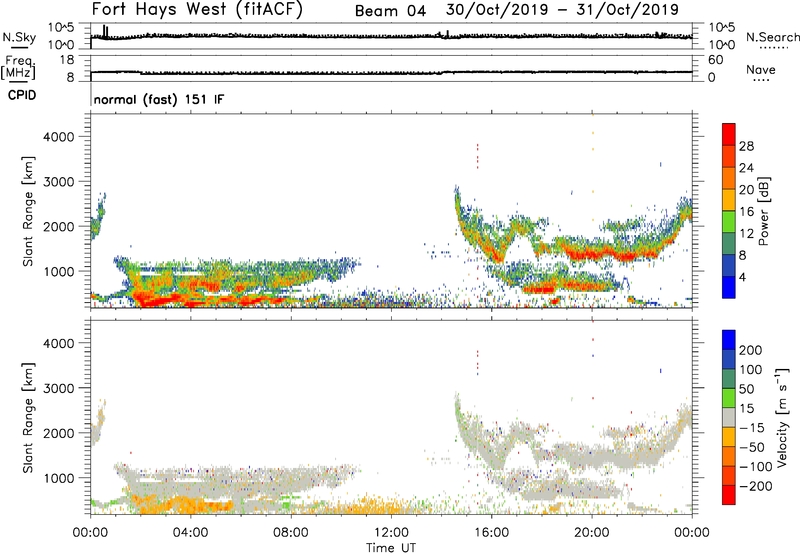Image resolution: width=800 pixels, height=554 pixels.
Task: Click the '3000' tick on the velocity panel
Action: (59, 388)
